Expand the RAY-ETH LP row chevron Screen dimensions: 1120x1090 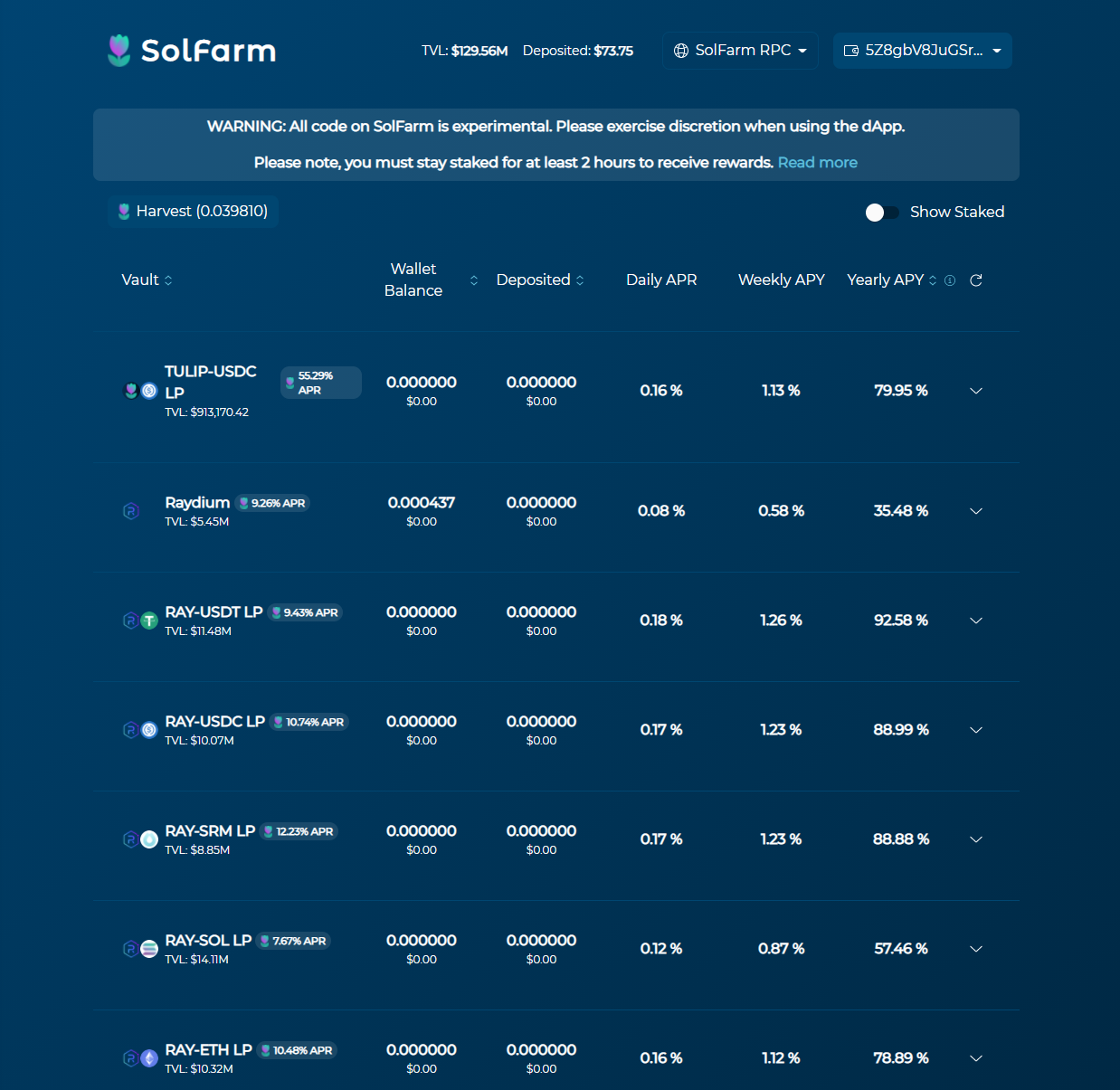coord(976,1058)
